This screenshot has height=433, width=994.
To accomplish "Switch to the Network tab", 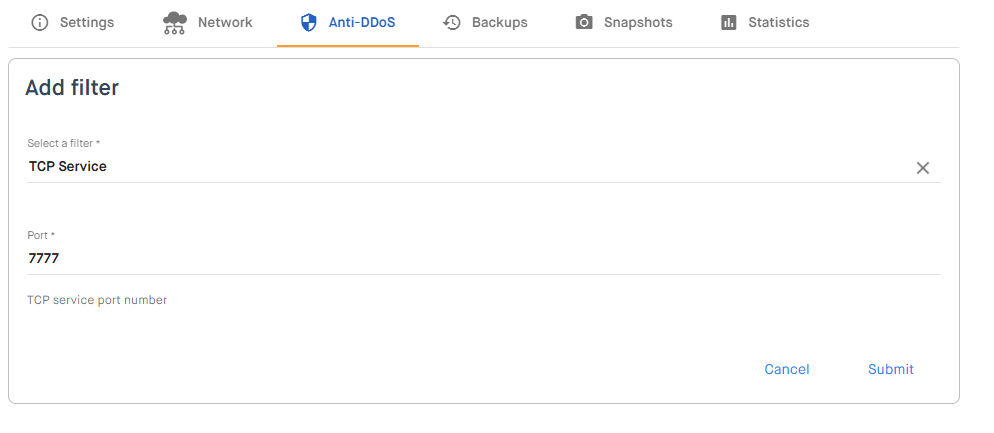I will point(225,22).
